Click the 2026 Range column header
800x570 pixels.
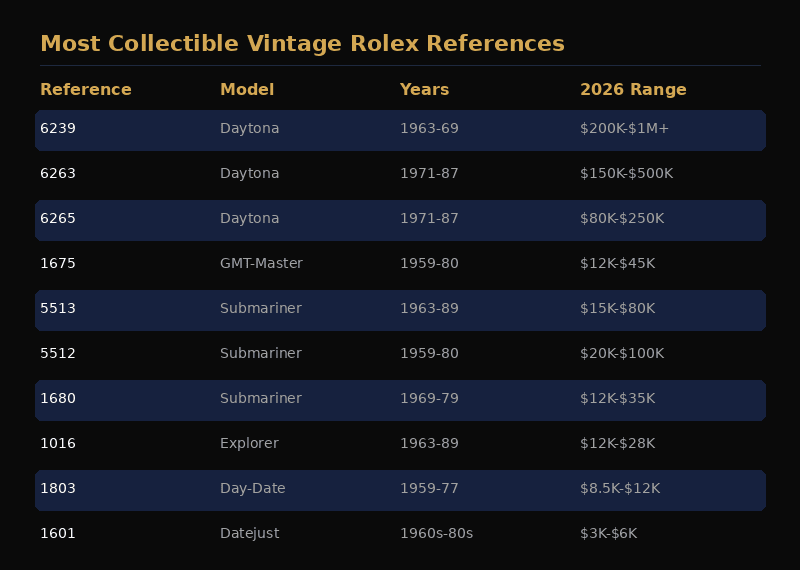(633, 90)
